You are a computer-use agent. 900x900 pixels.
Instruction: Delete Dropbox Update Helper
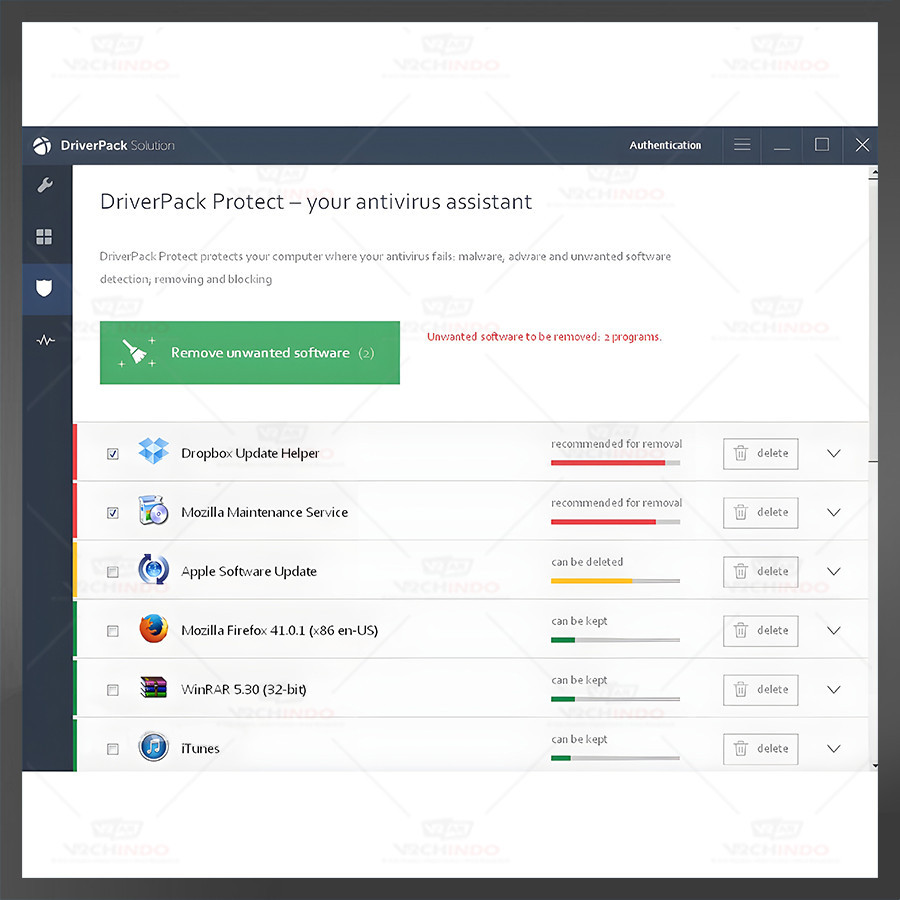click(x=761, y=453)
